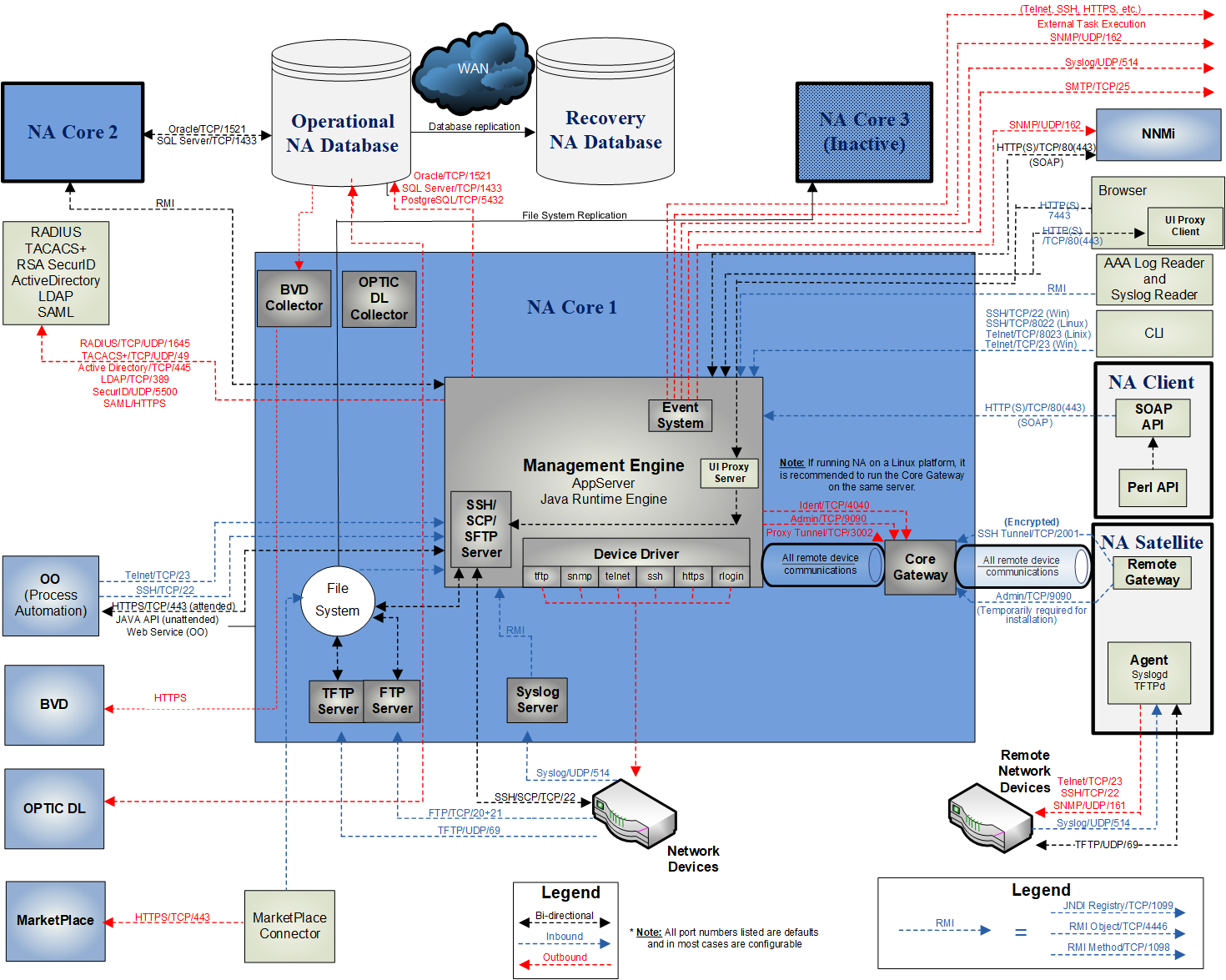Enable the ssh device driver
The width and height of the screenshot is (1226, 980).
[655, 575]
